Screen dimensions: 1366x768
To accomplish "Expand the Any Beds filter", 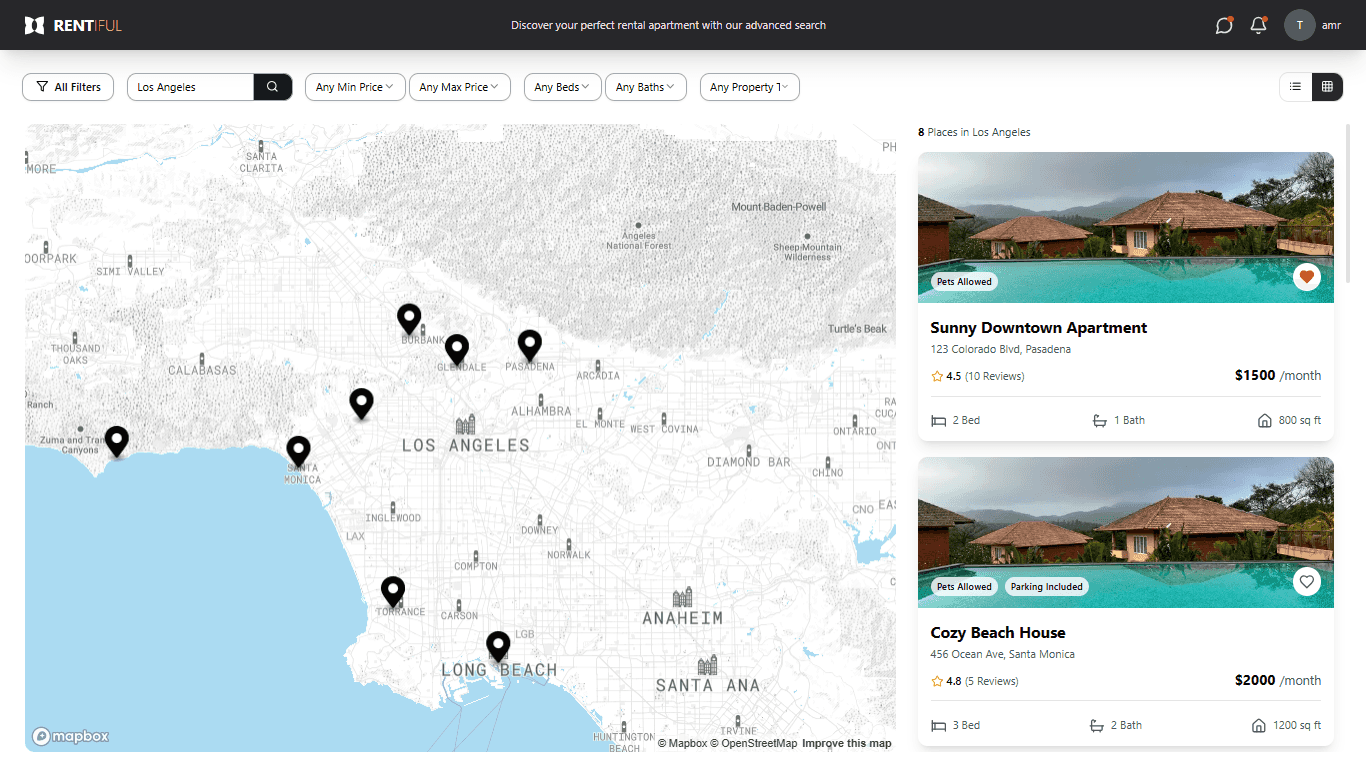I will 562,87.
